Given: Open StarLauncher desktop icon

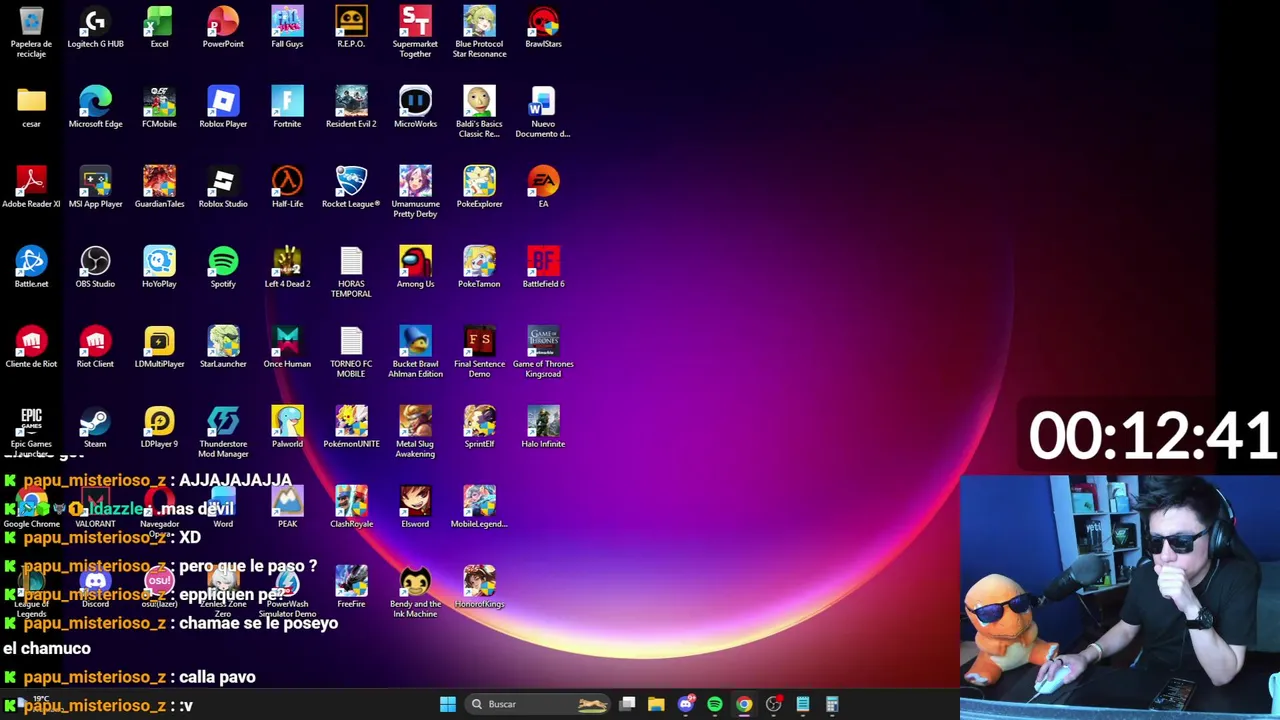Looking at the screenshot, I should 223,348.
